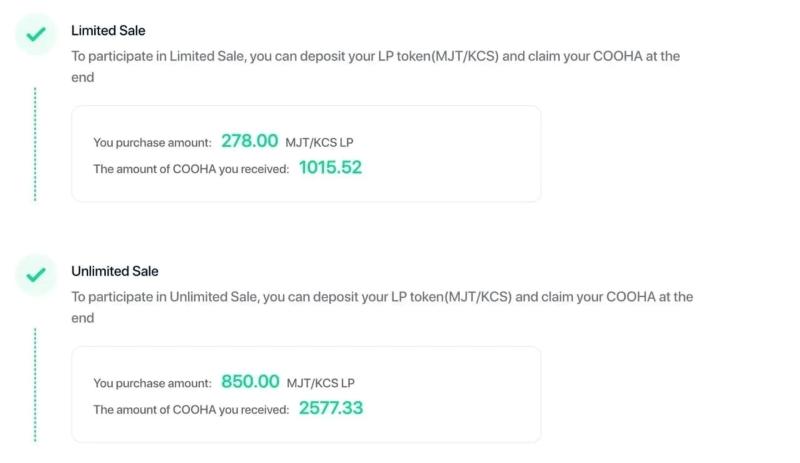The image size is (800, 463).
Task: Click the 850.00 purchase amount value
Action: 250,381
